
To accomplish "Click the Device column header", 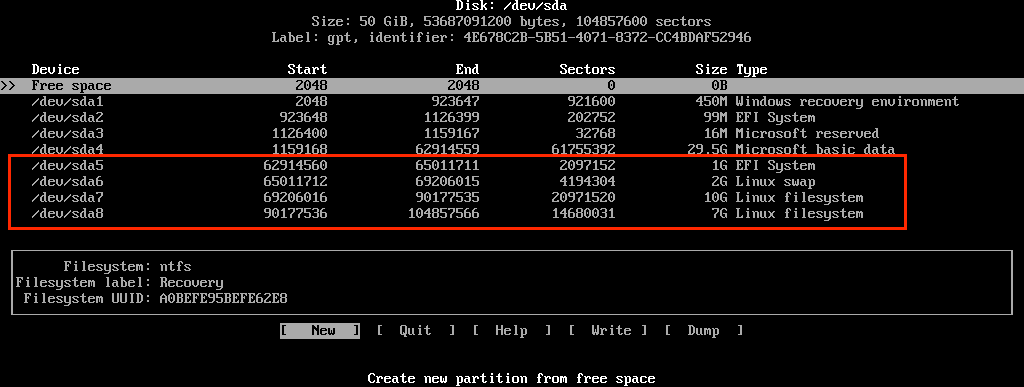I will [56, 69].
